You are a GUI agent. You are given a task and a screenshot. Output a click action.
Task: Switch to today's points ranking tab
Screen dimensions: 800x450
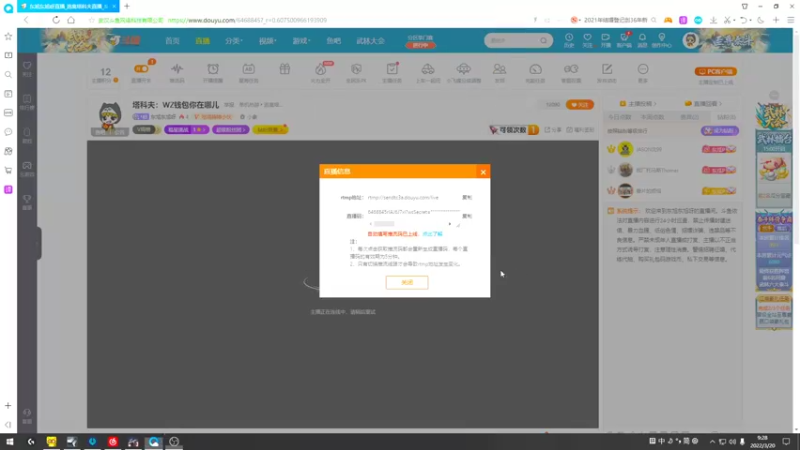[x=620, y=117]
